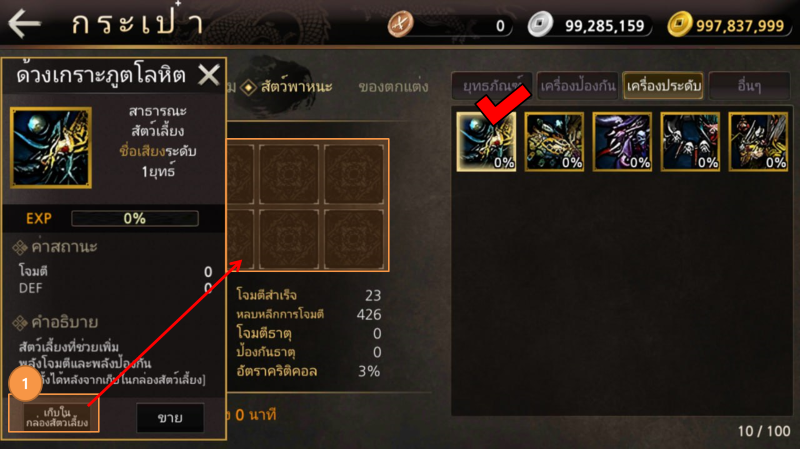Click the gold coin currency icon

(680, 24)
